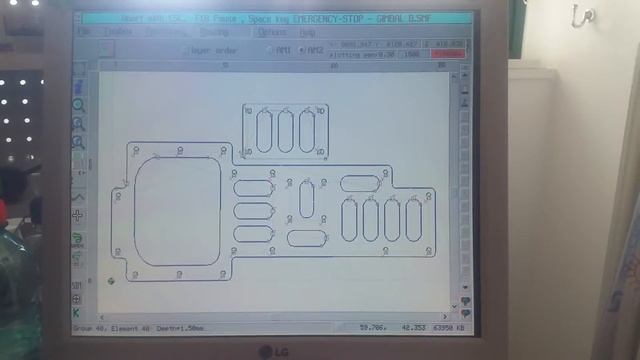Open the File menu in menu bar
This screenshot has height=360, width=640.
tap(84, 31)
